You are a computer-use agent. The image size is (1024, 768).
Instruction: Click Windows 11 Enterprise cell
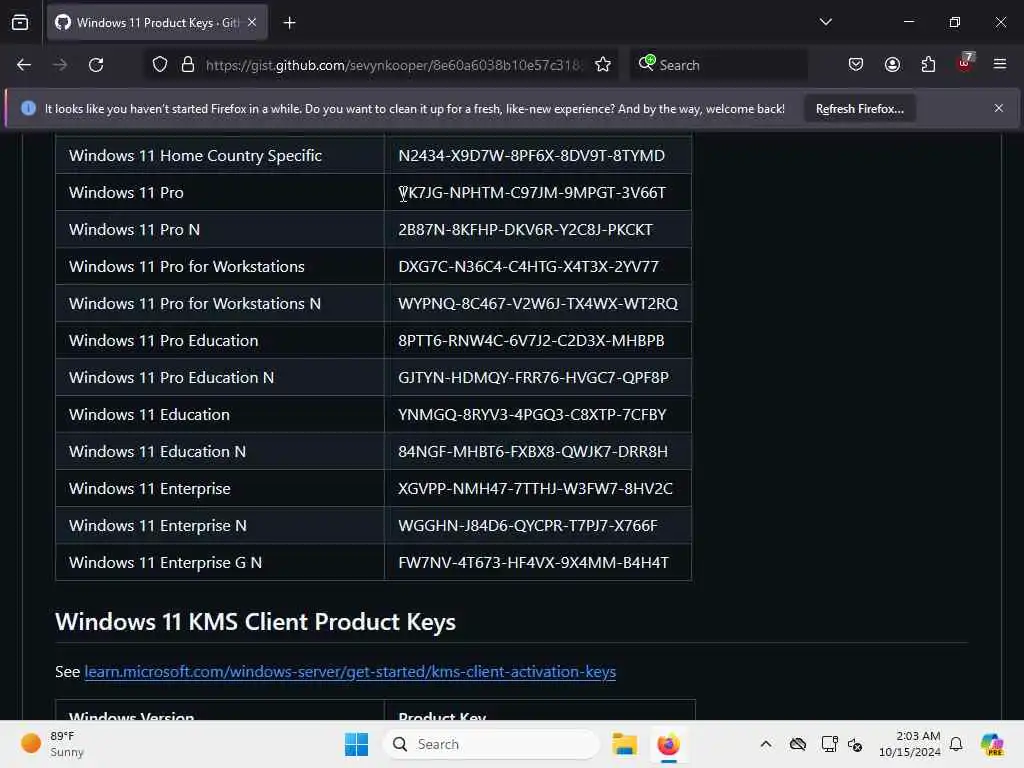[x=220, y=488]
